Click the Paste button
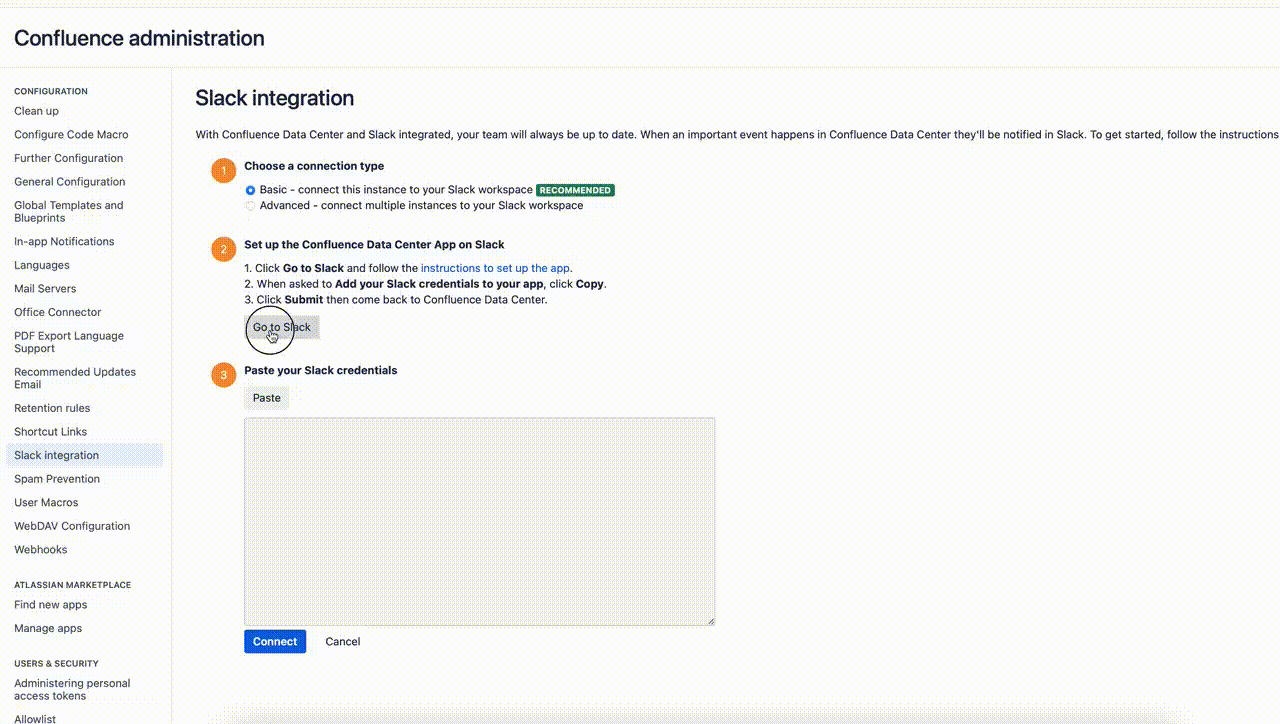This screenshot has height=724, width=1280. tap(267, 398)
